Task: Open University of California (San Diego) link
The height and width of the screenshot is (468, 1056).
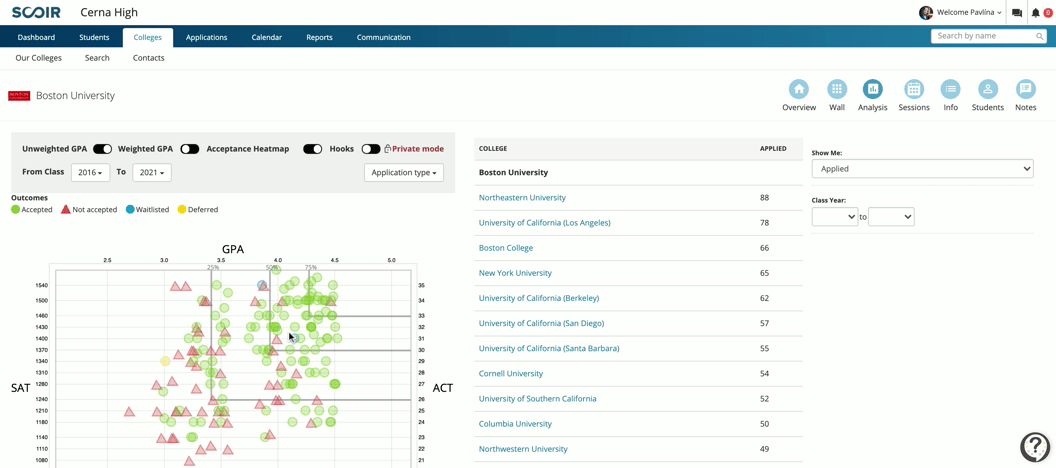Action: tap(541, 323)
